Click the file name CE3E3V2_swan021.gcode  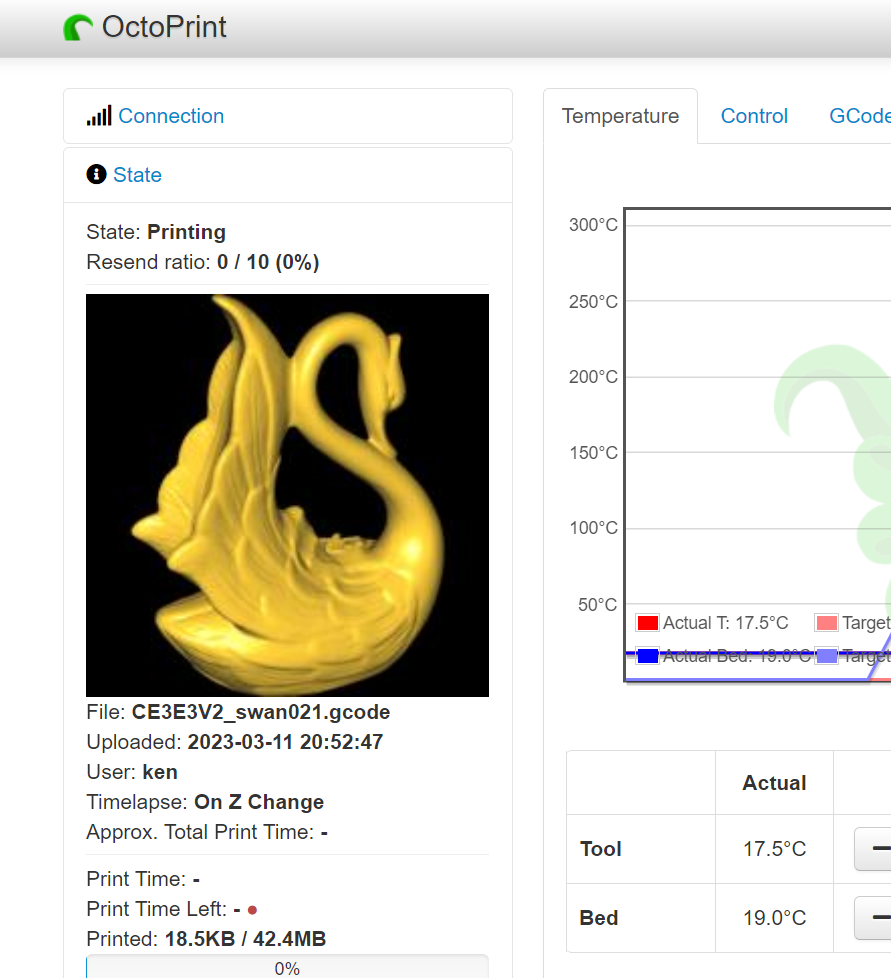point(261,712)
